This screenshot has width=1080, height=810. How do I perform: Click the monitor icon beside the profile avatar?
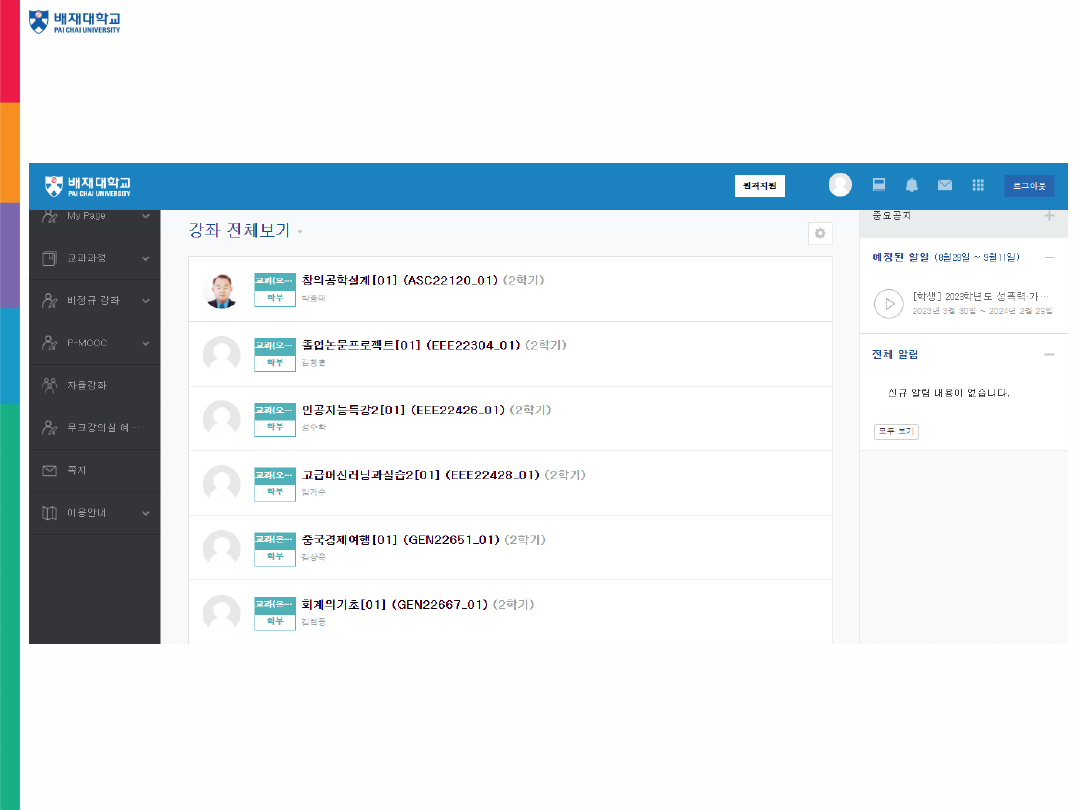click(879, 185)
